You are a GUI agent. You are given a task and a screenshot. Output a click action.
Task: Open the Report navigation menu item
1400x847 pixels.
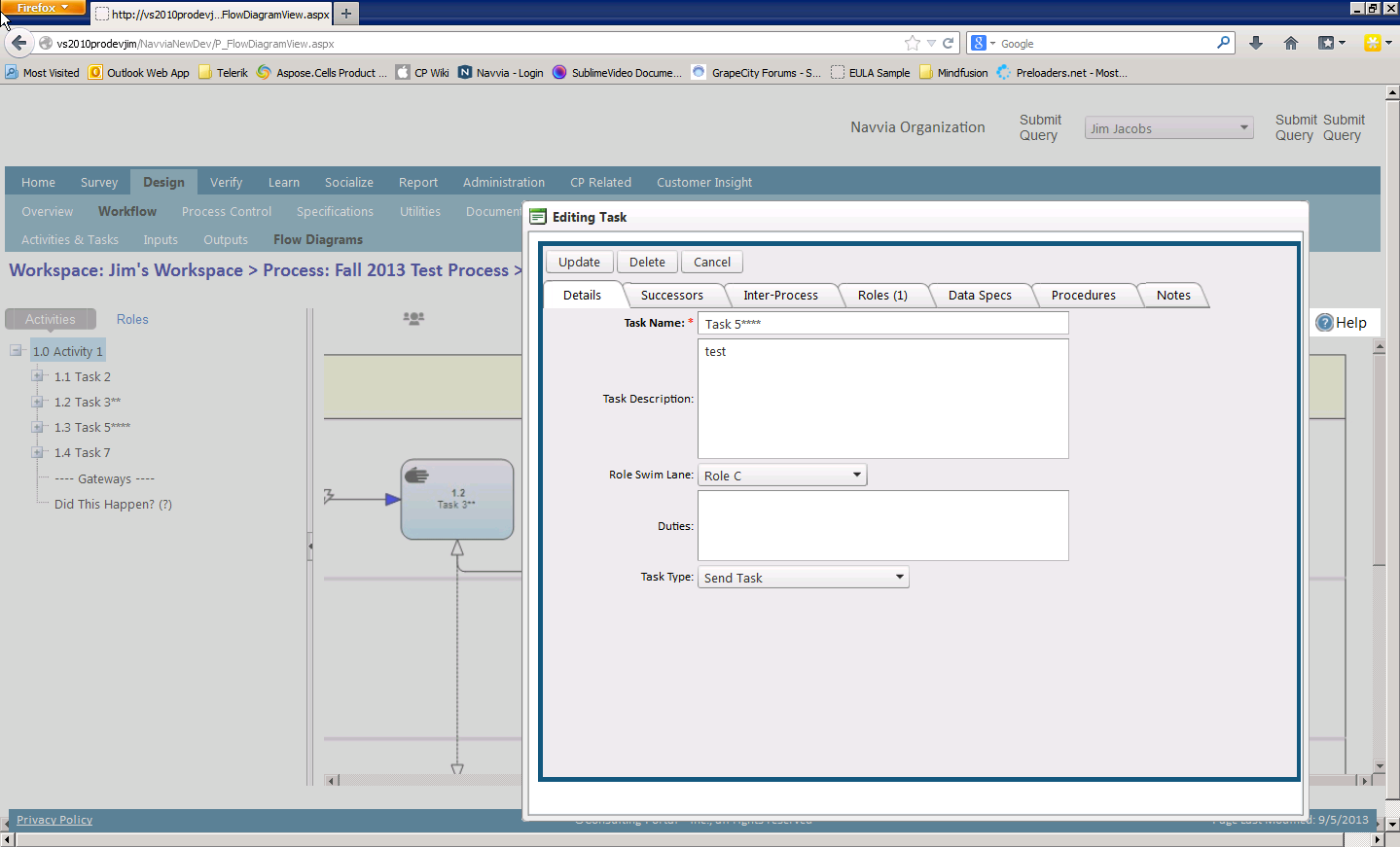tap(418, 182)
